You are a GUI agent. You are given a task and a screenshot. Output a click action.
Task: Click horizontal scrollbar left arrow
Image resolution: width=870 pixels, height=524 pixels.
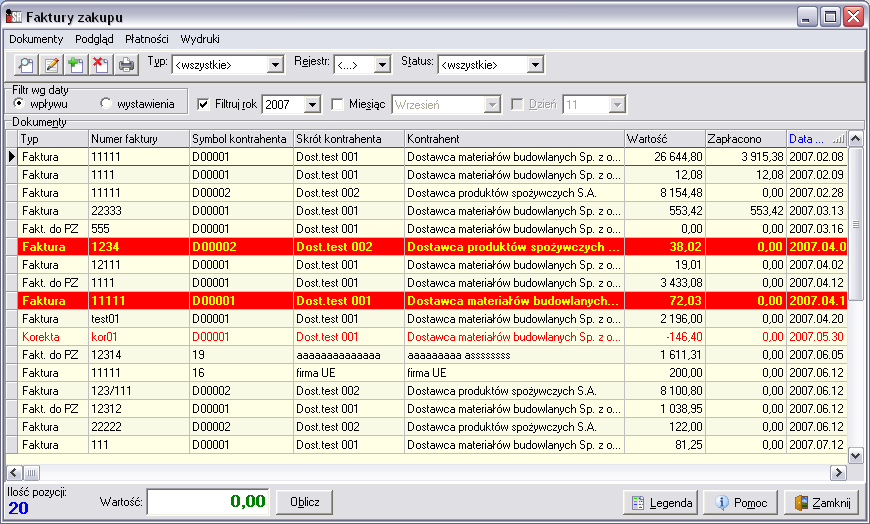pyautogui.click(x=14, y=473)
